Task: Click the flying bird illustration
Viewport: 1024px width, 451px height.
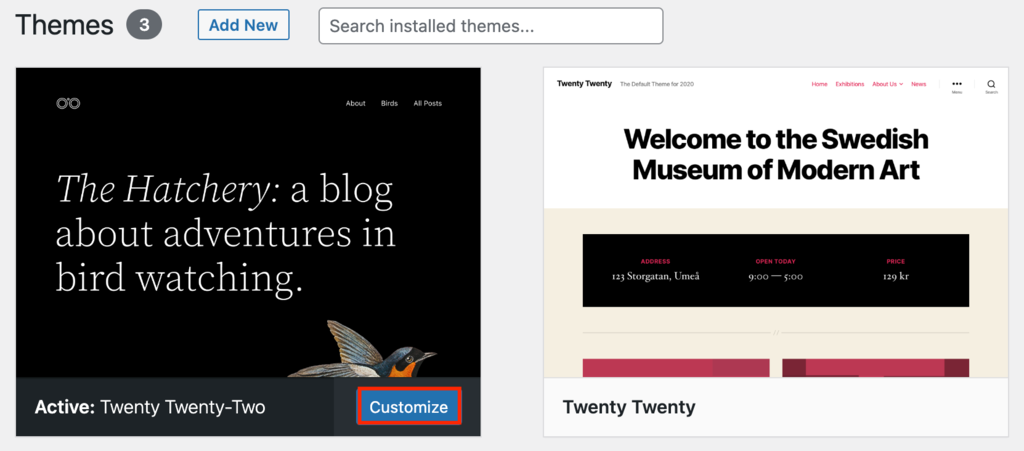Action: coord(361,349)
